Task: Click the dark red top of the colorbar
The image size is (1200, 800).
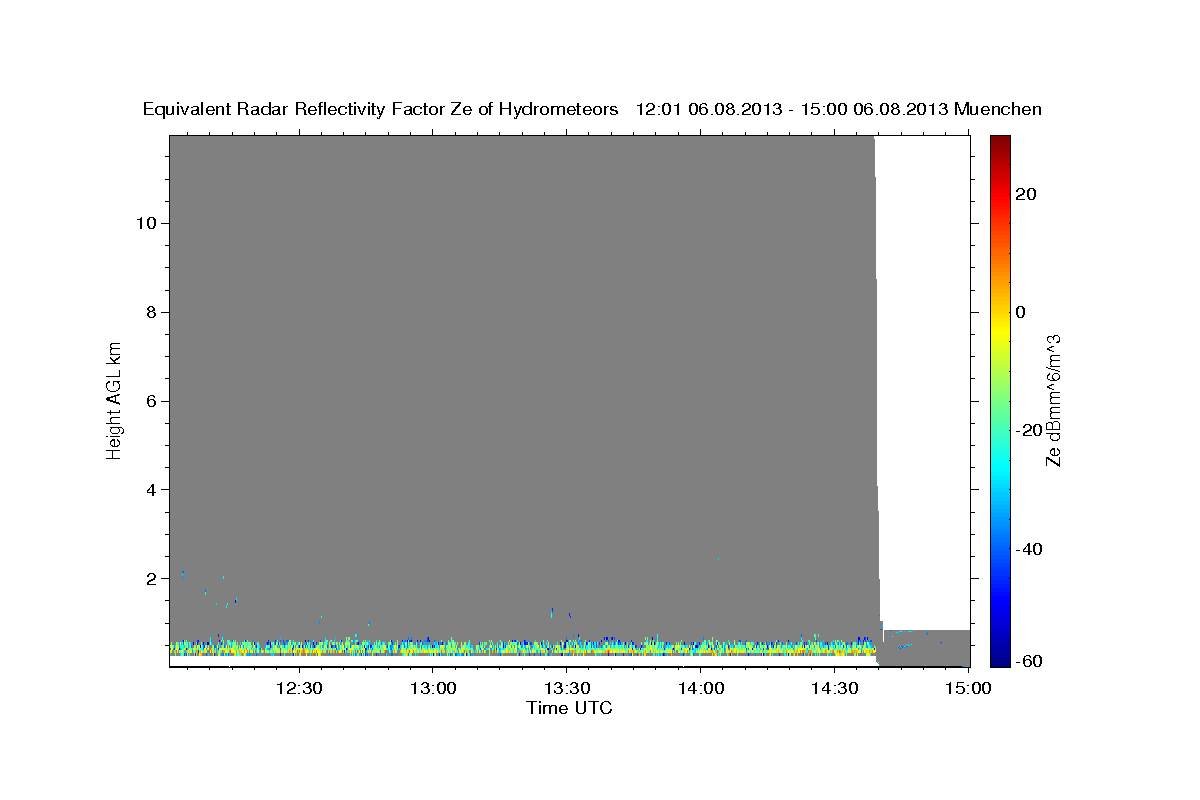Action: (999, 143)
